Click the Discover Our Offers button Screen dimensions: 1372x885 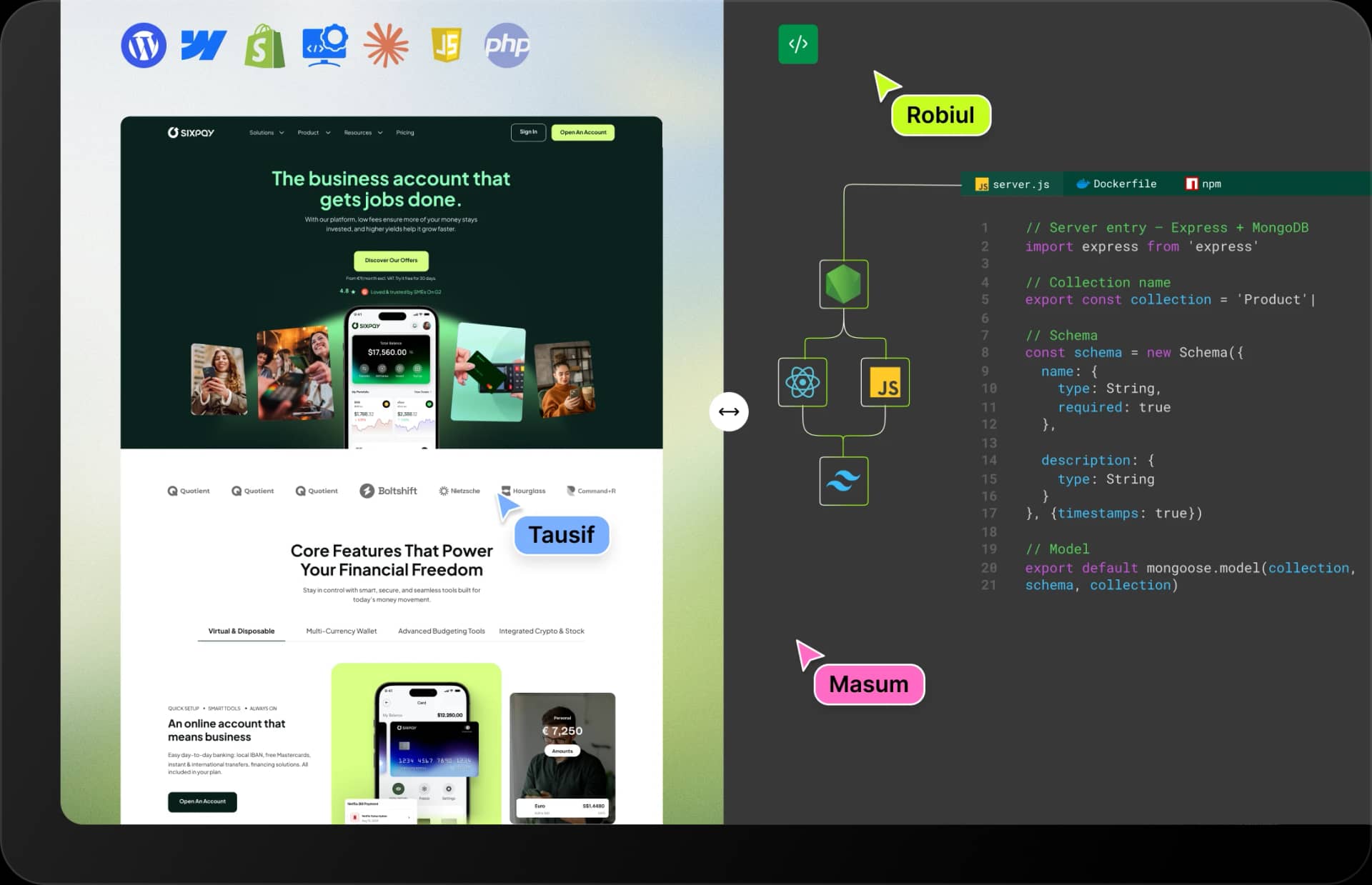coord(391,260)
